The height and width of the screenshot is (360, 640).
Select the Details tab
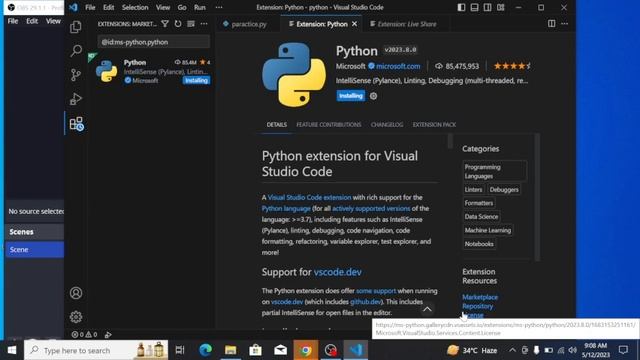(x=277, y=124)
